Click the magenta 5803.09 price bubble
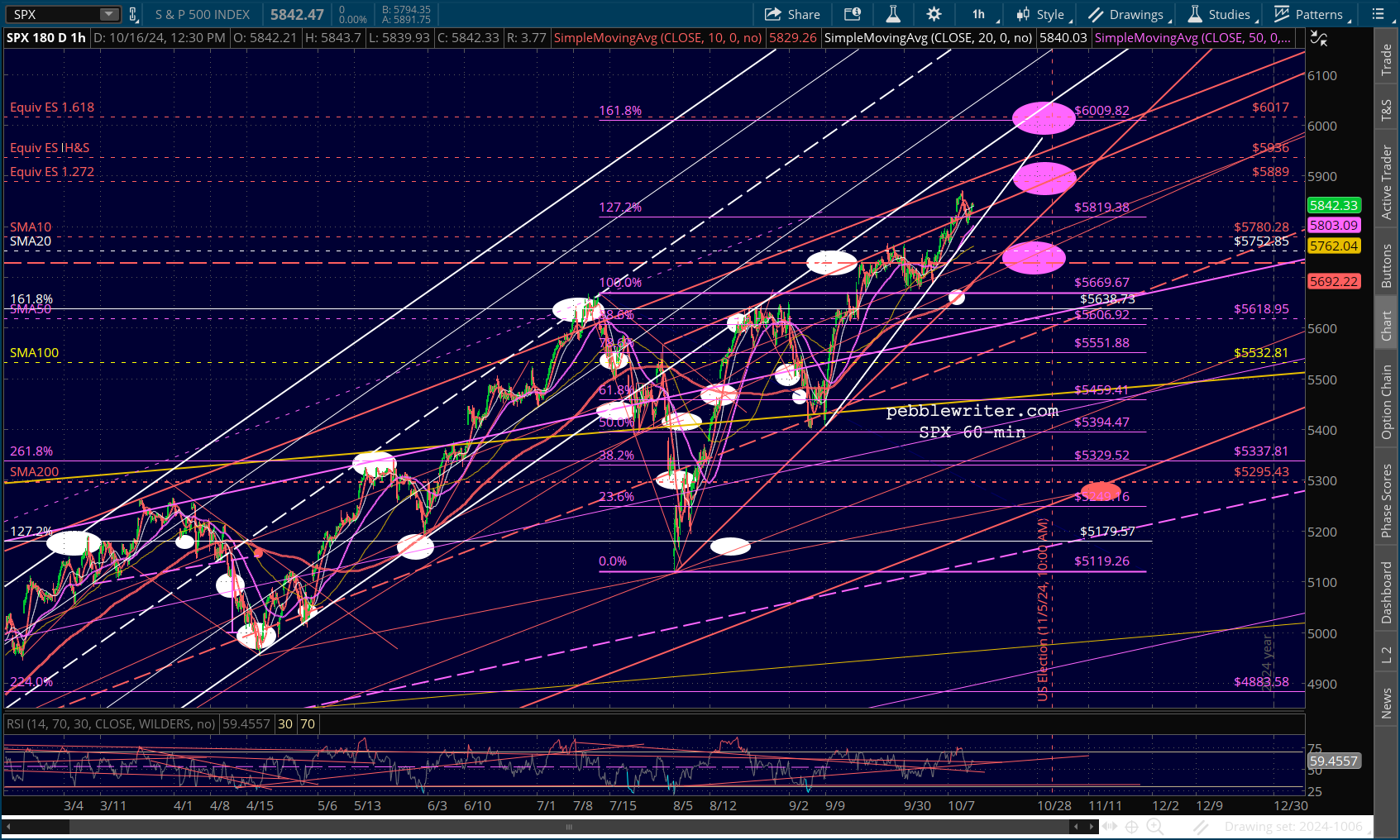1400x840 pixels. tap(1334, 226)
